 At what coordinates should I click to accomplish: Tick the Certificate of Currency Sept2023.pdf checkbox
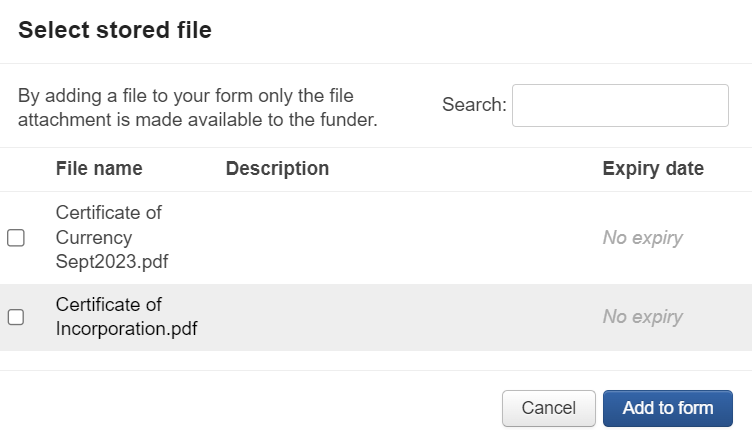click(16, 238)
